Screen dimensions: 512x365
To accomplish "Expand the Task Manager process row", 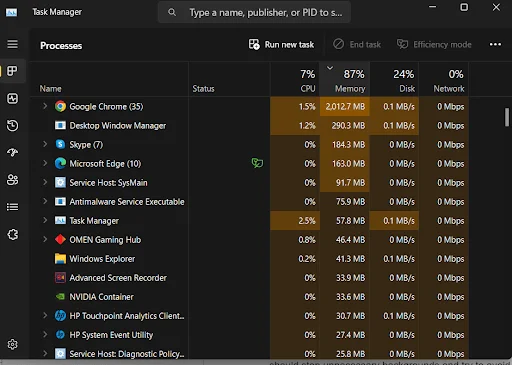I will pos(45,220).
